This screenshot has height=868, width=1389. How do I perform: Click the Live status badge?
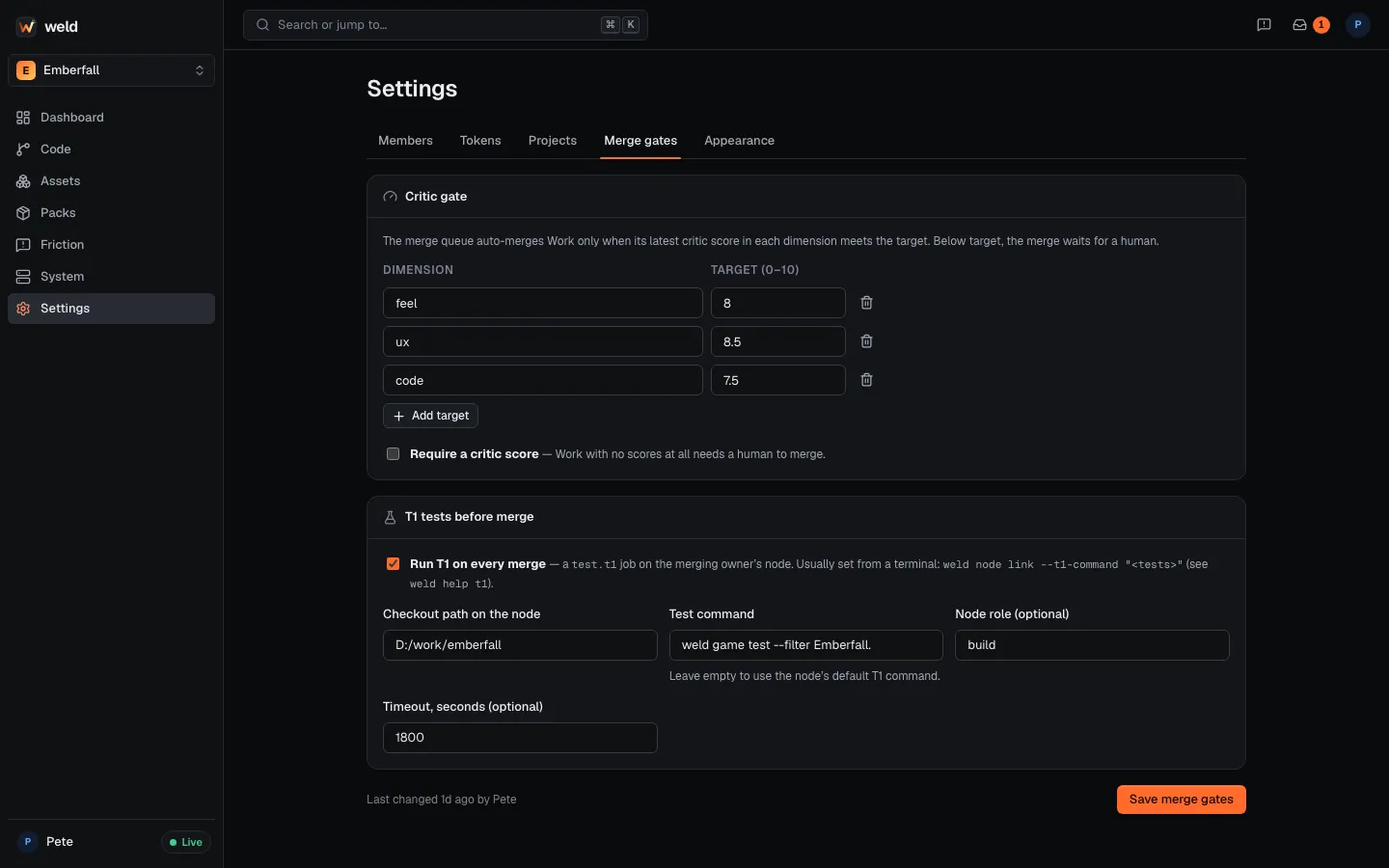click(186, 842)
